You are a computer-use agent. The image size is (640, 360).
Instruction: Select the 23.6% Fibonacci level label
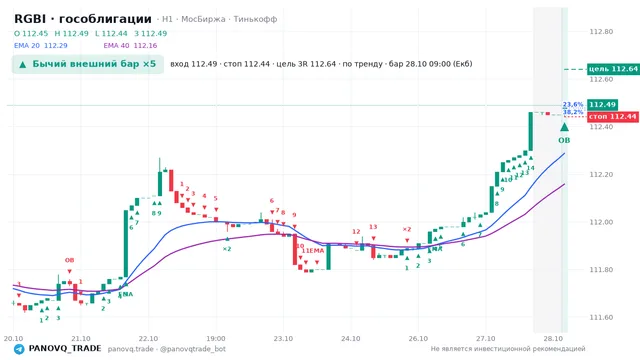(x=573, y=104)
